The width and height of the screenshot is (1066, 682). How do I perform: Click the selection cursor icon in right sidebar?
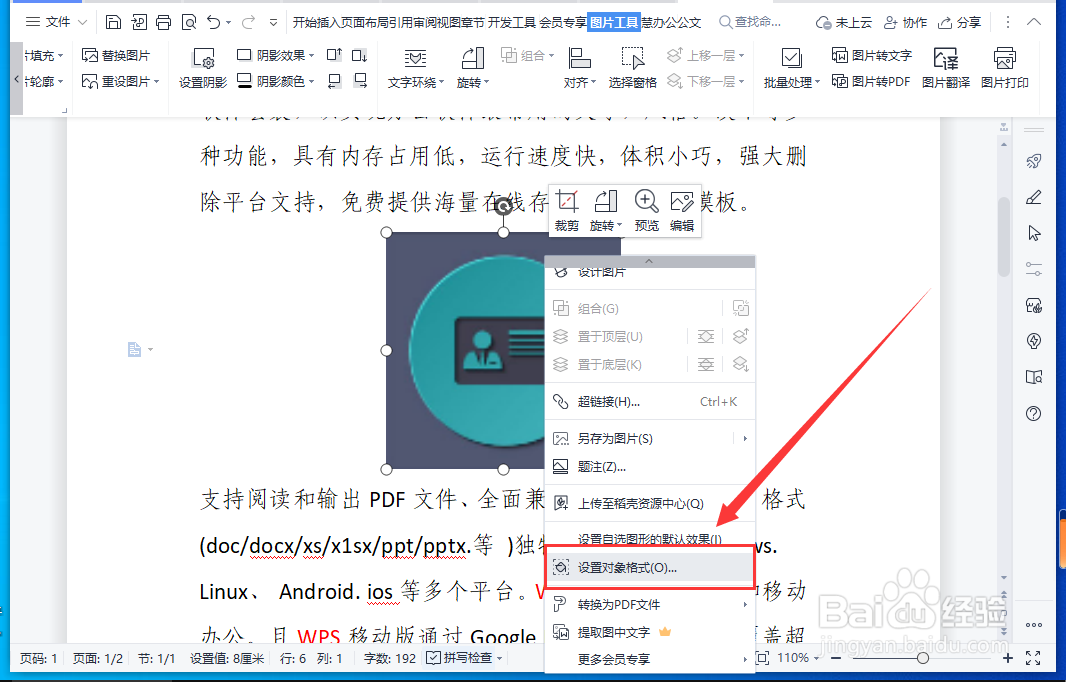click(1033, 233)
